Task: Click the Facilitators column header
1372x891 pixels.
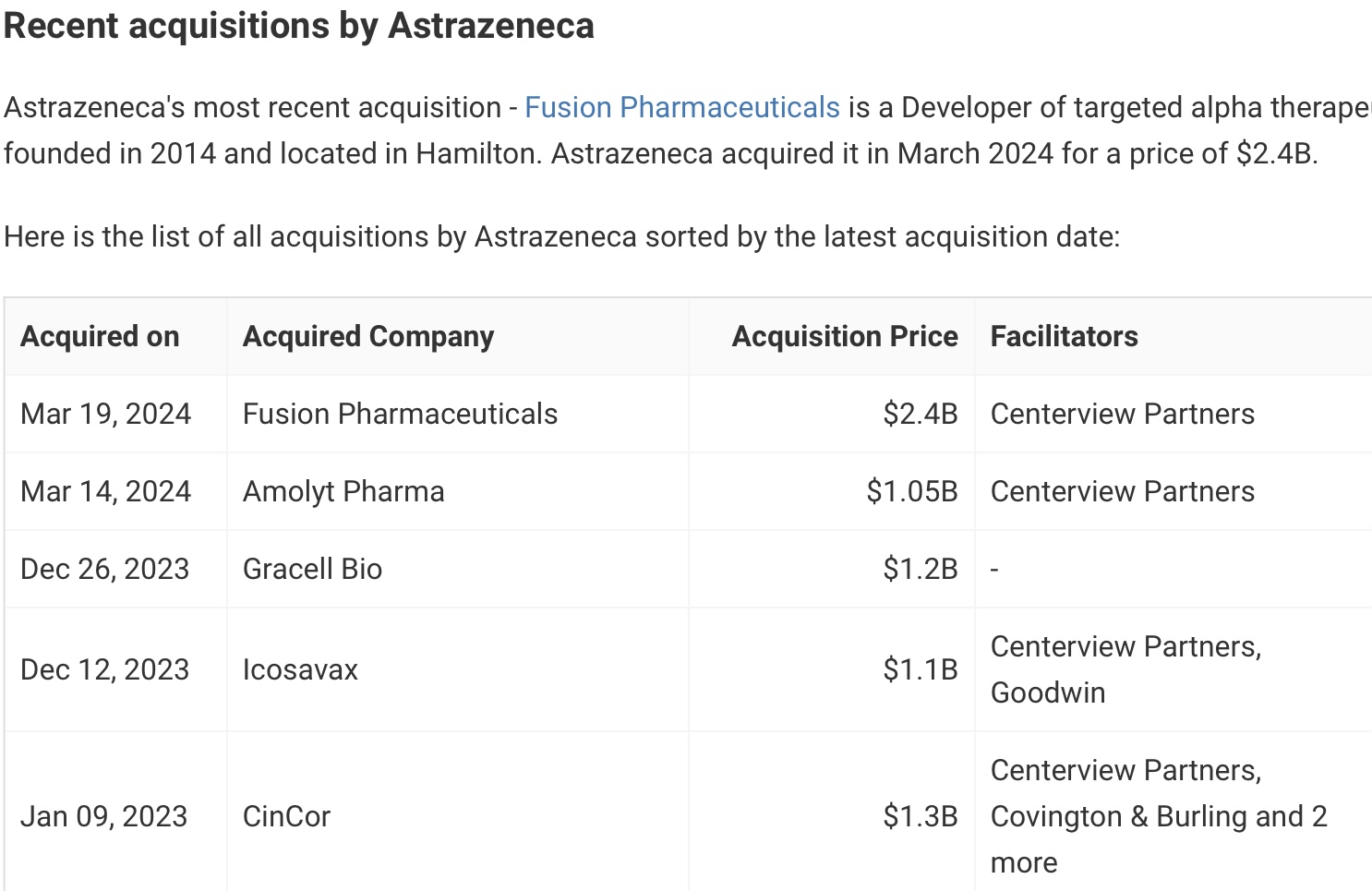Action: (1064, 337)
